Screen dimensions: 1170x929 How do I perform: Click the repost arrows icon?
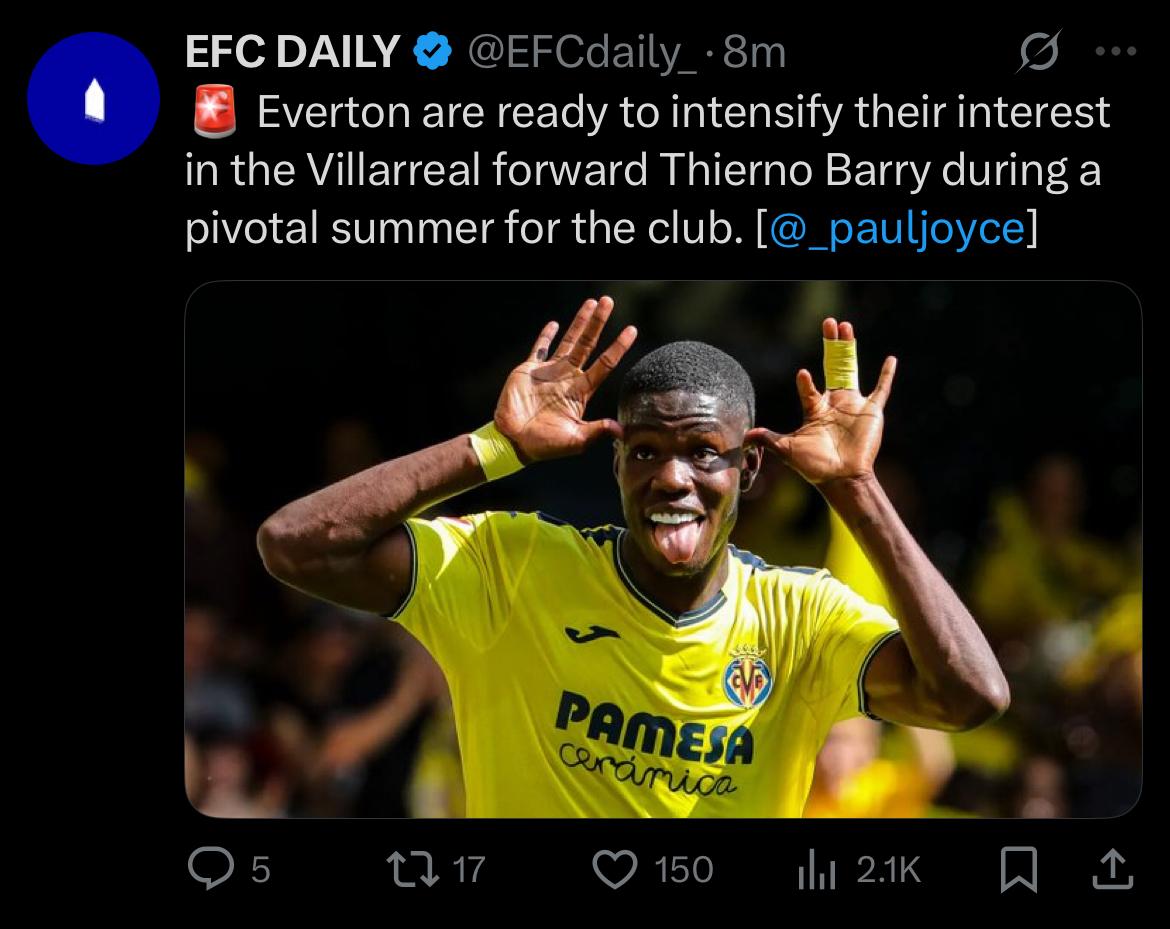[413, 869]
